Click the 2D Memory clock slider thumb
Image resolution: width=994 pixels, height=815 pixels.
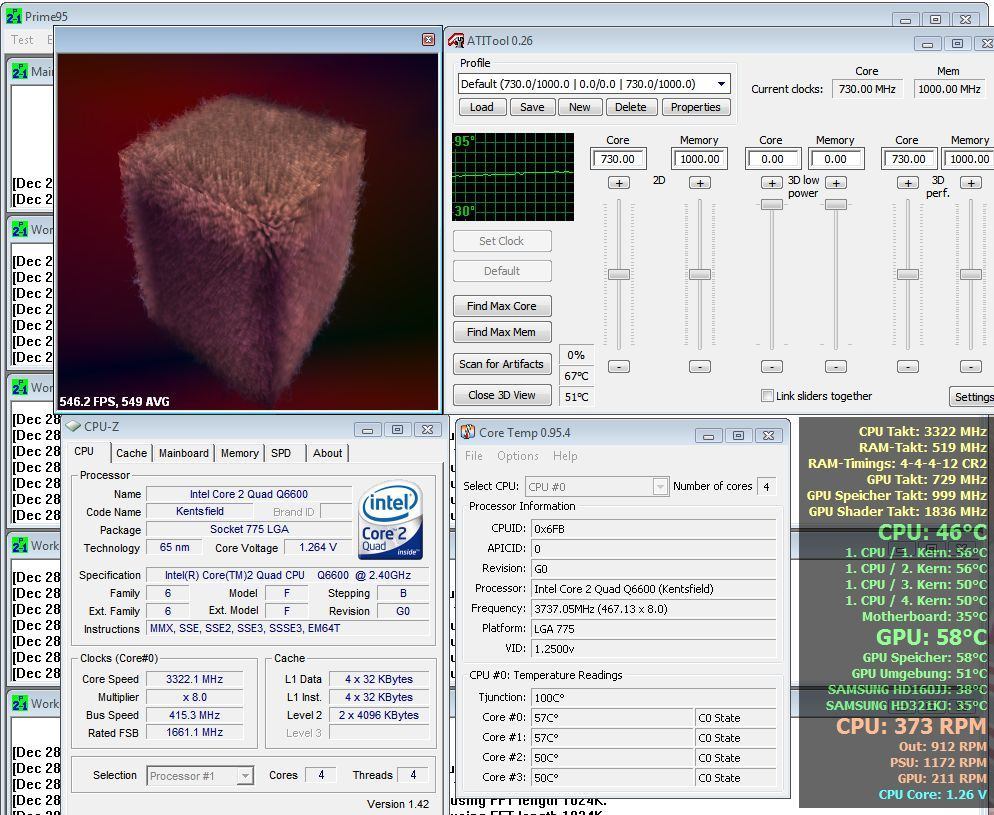pyautogui.click(x=700, y=274)
